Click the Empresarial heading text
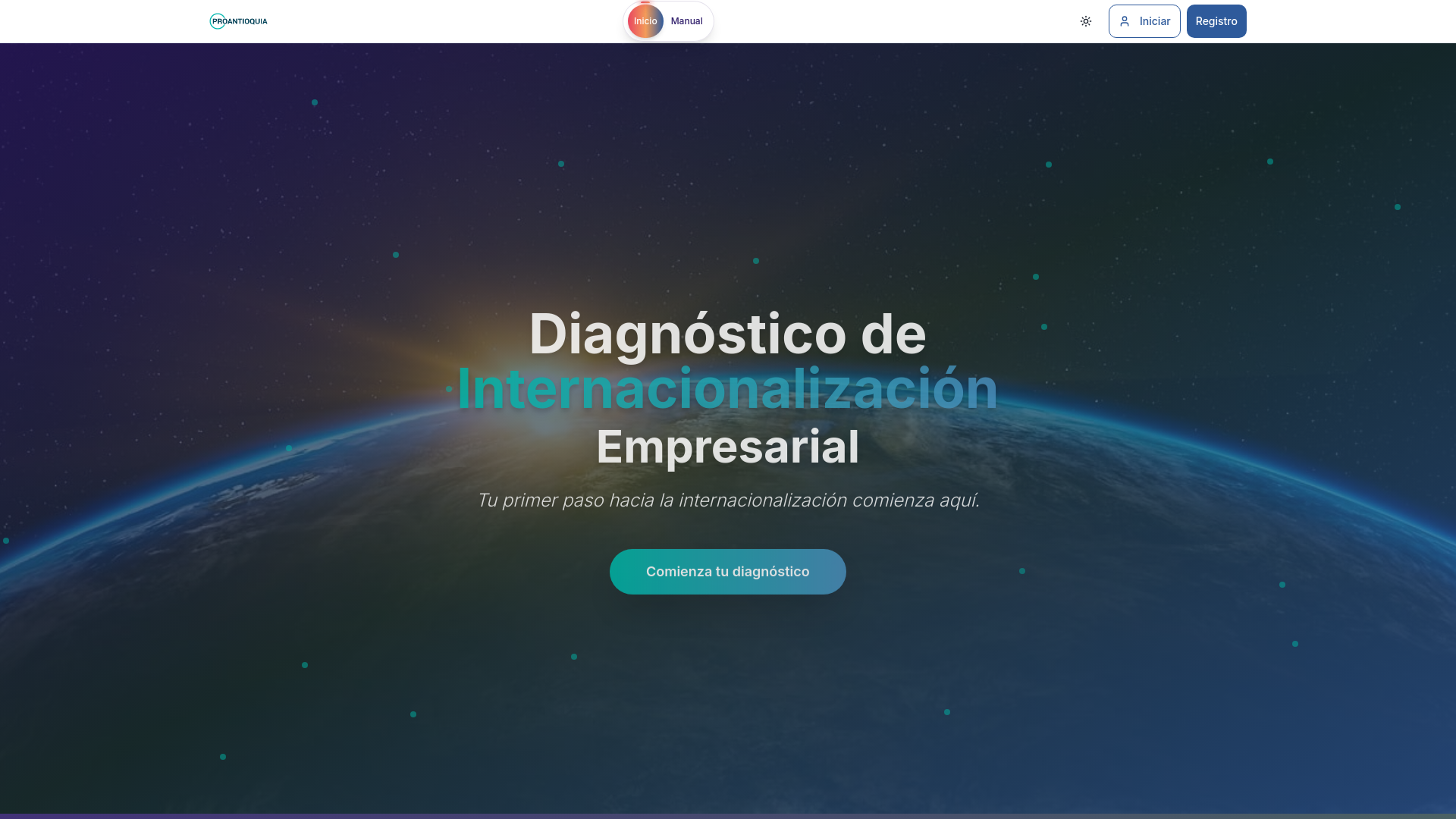Viewport: 1456px width, 819px height. click(x=728, y=447)
